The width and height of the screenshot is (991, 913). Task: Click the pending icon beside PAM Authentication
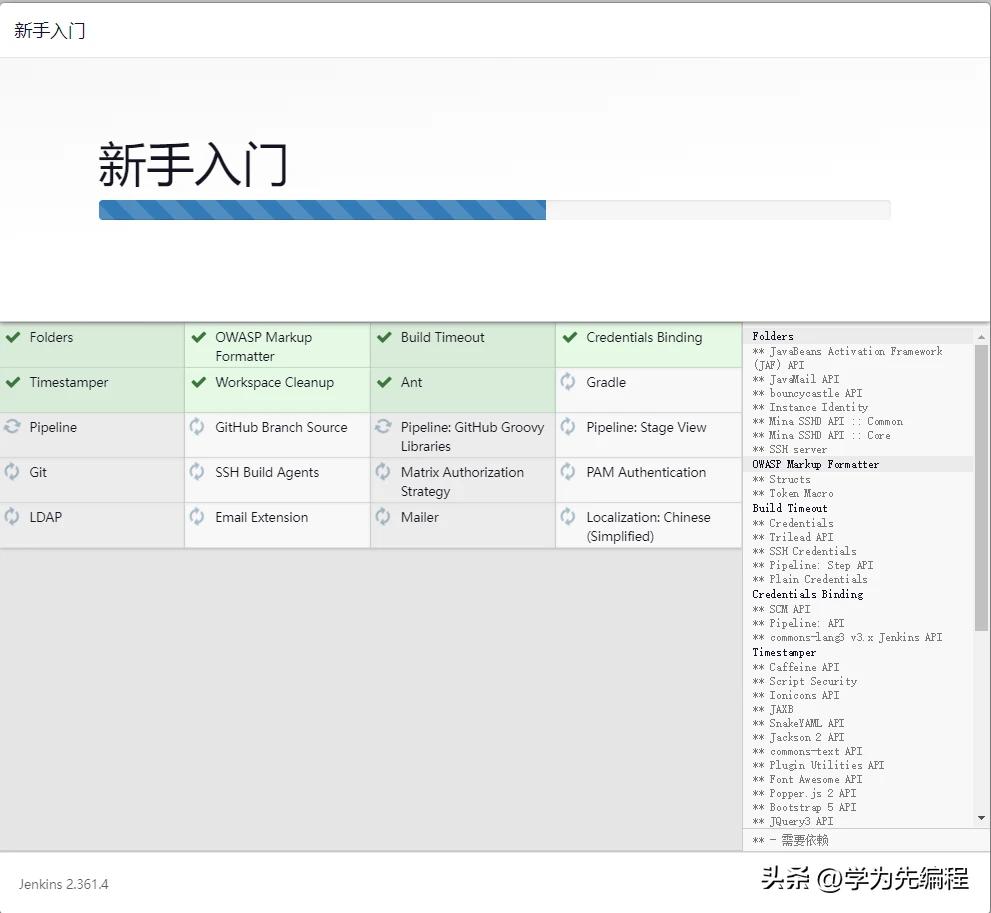click(569, 472)
